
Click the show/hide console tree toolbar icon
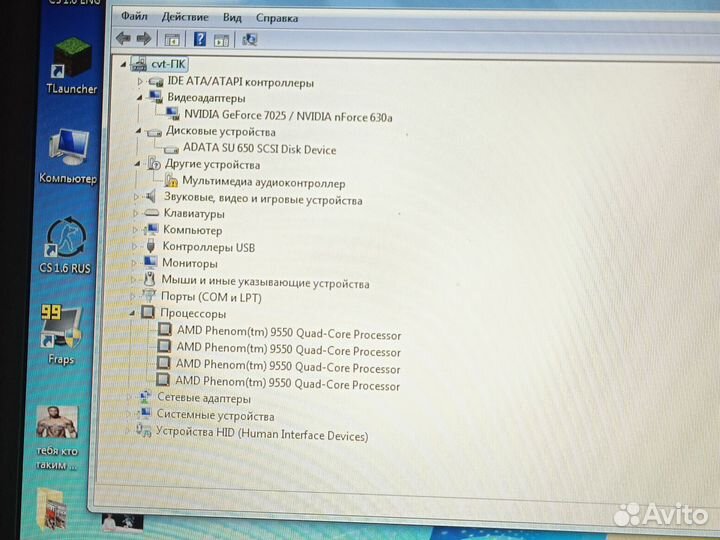click(172, 39)
